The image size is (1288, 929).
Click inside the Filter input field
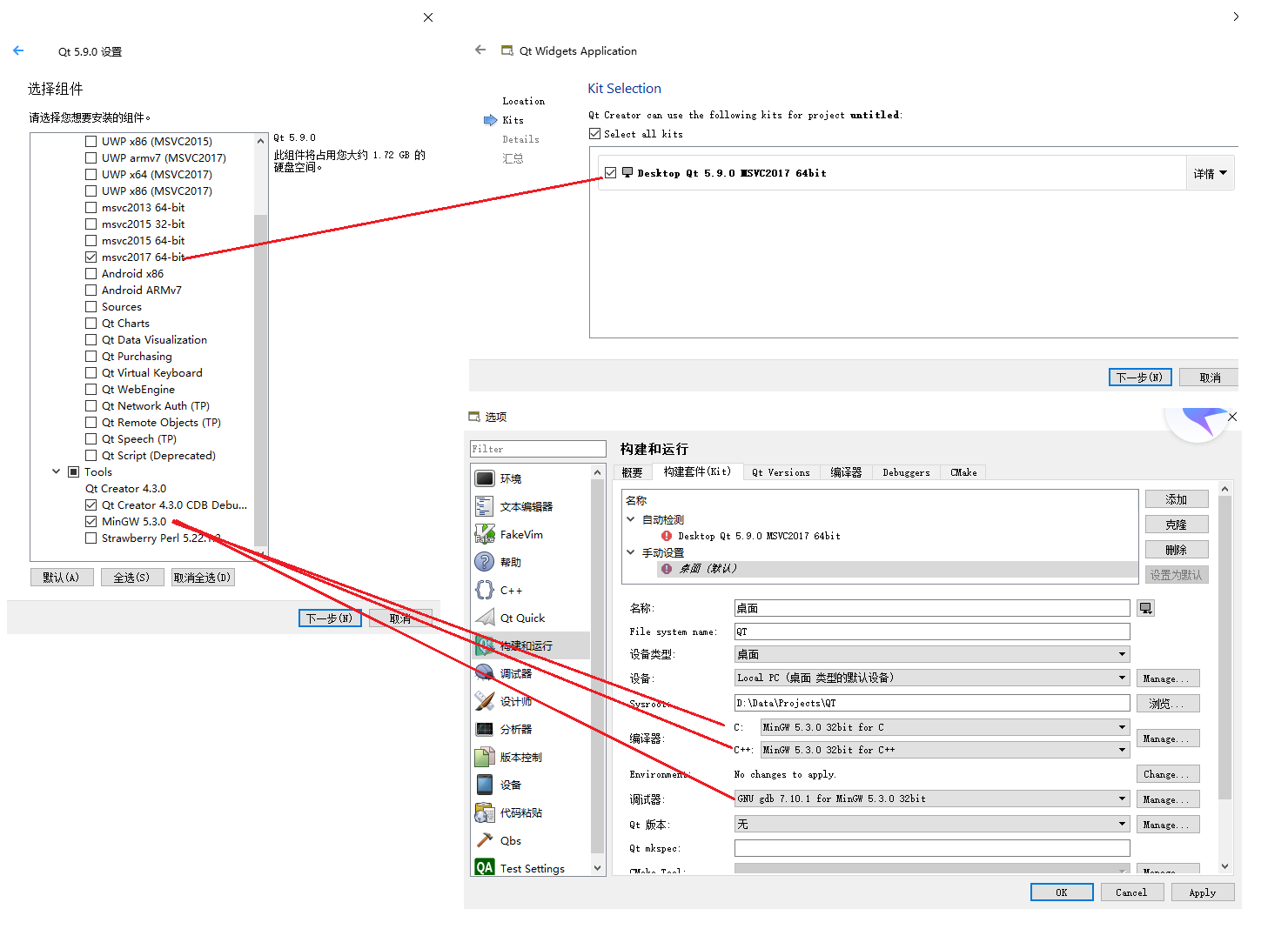coord(537,448)
